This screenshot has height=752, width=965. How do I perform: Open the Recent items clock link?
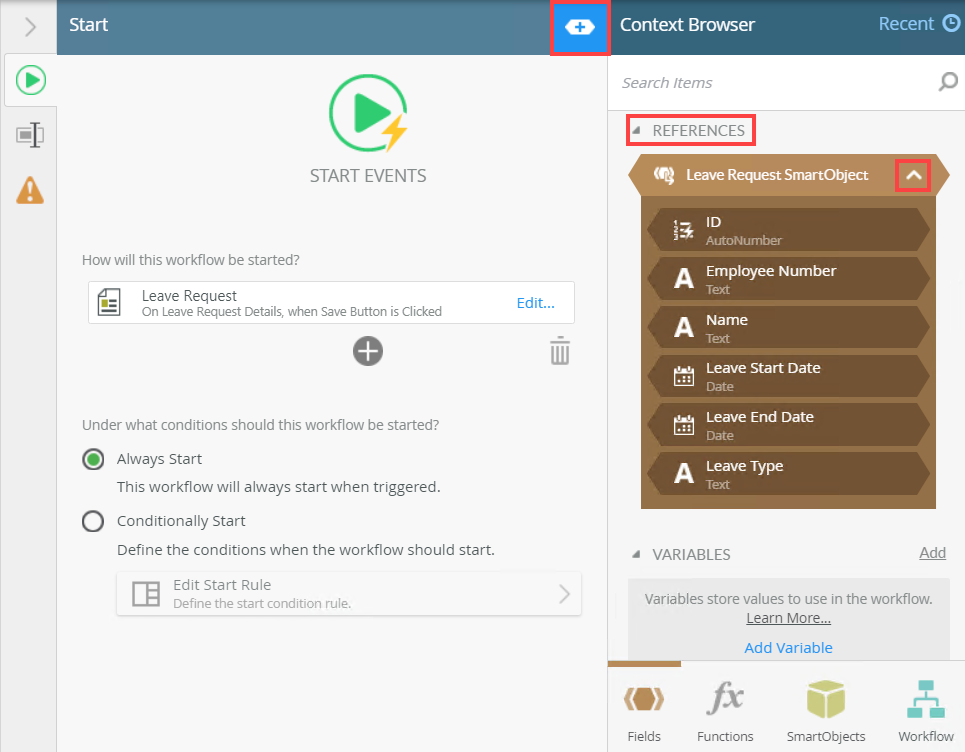[x=919, y=23]
